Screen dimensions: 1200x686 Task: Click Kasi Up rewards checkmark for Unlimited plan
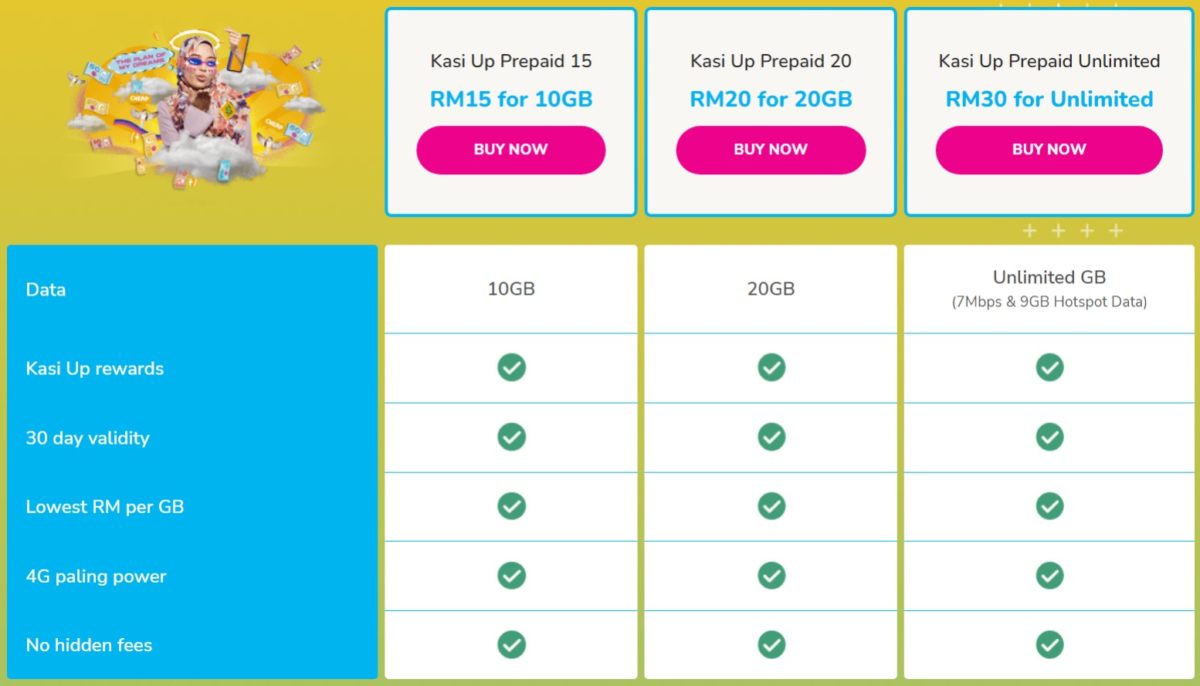pos(1049,368)
